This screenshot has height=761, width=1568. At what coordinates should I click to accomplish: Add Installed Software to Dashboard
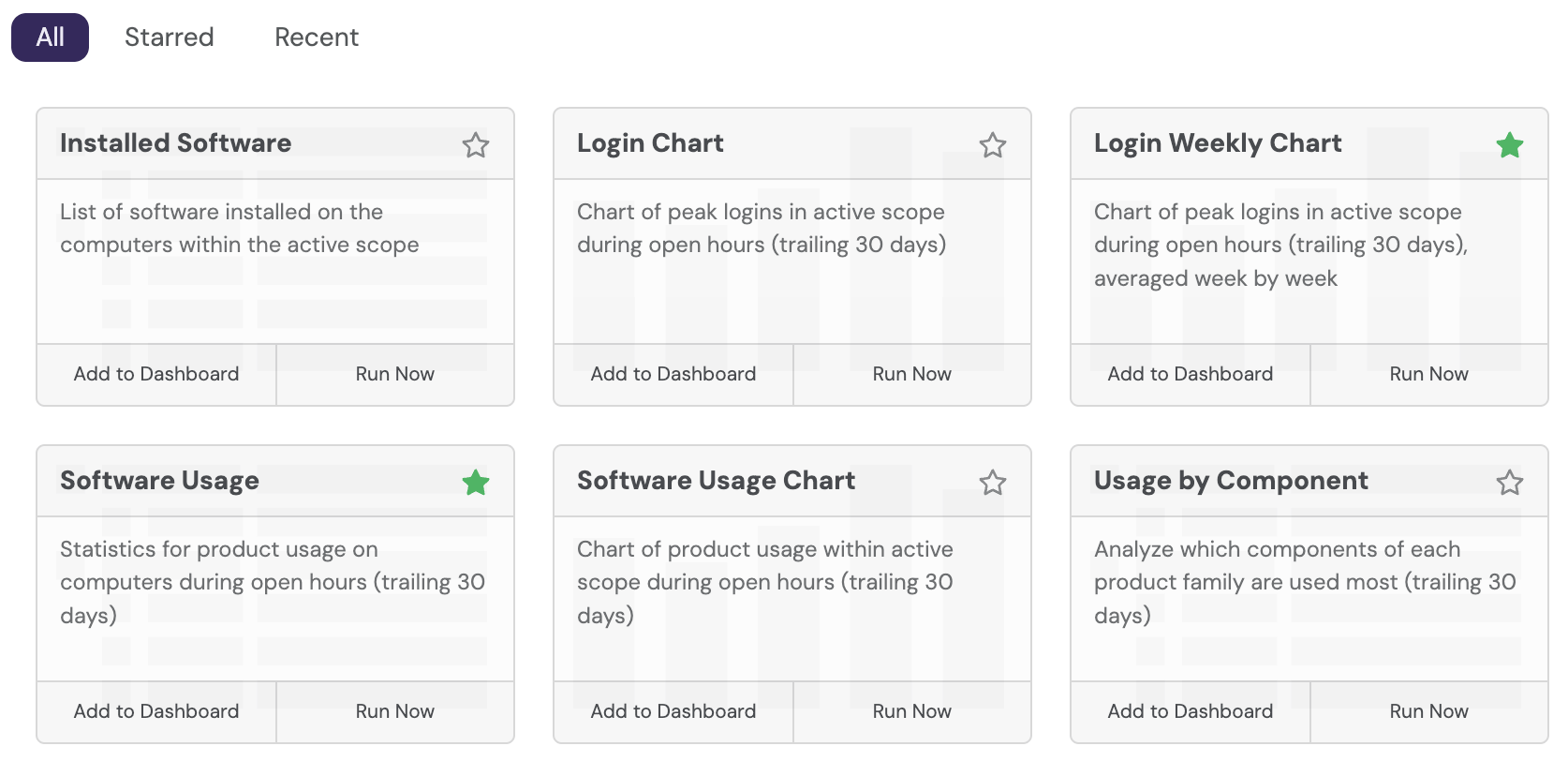click(x=156, y=374)
